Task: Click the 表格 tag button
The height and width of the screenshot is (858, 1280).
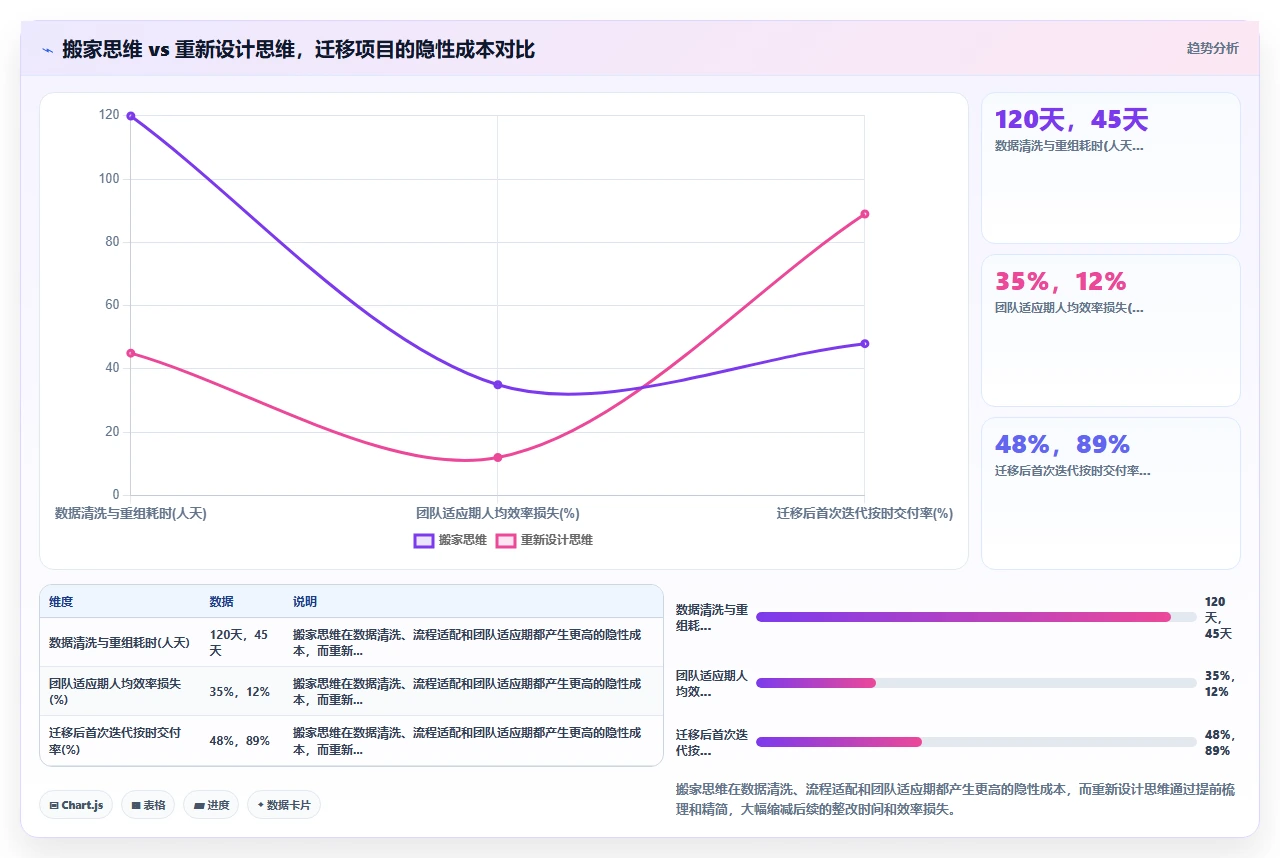Action: point(148,805)
